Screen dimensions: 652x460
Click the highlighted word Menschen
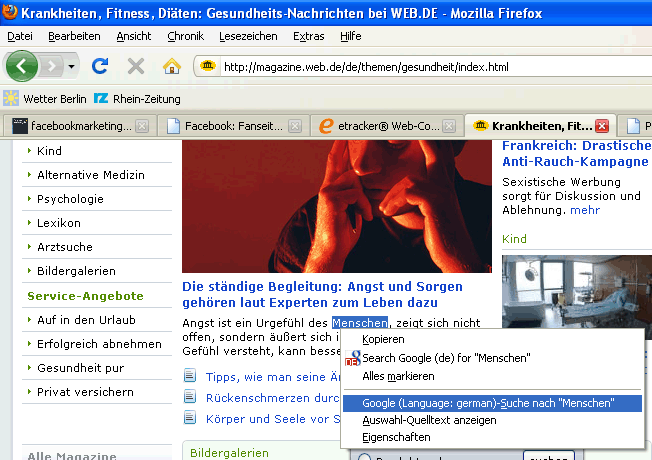click(360, 323)
